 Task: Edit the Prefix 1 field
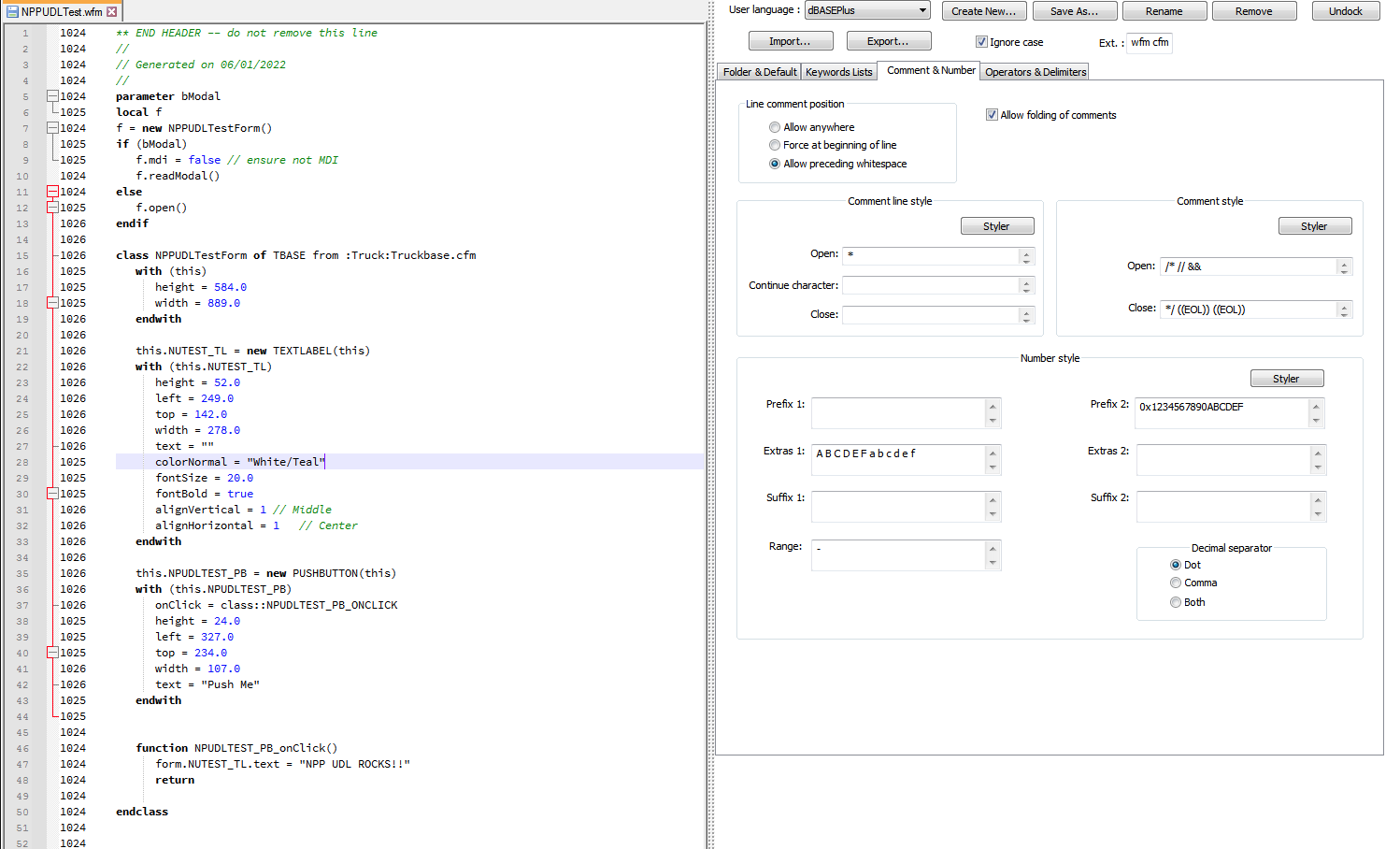[898, 412]
